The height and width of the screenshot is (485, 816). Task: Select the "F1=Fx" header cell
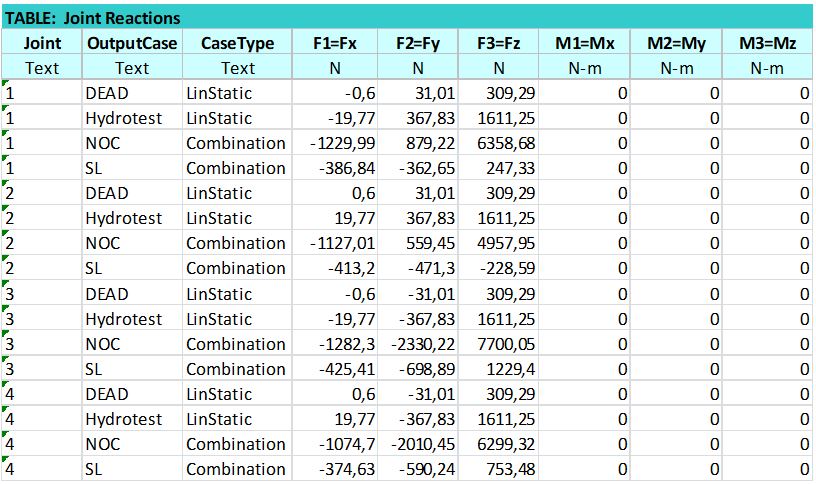327,43
